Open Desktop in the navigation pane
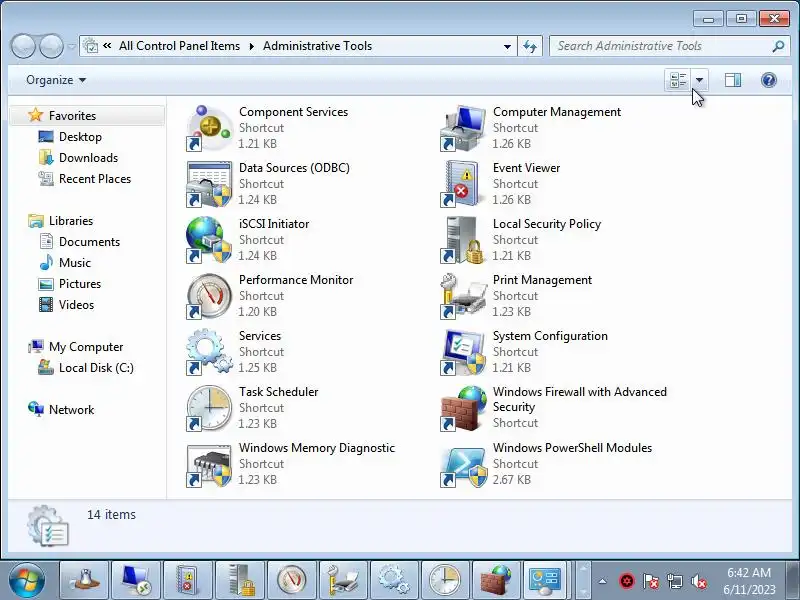 pos(80,137)
